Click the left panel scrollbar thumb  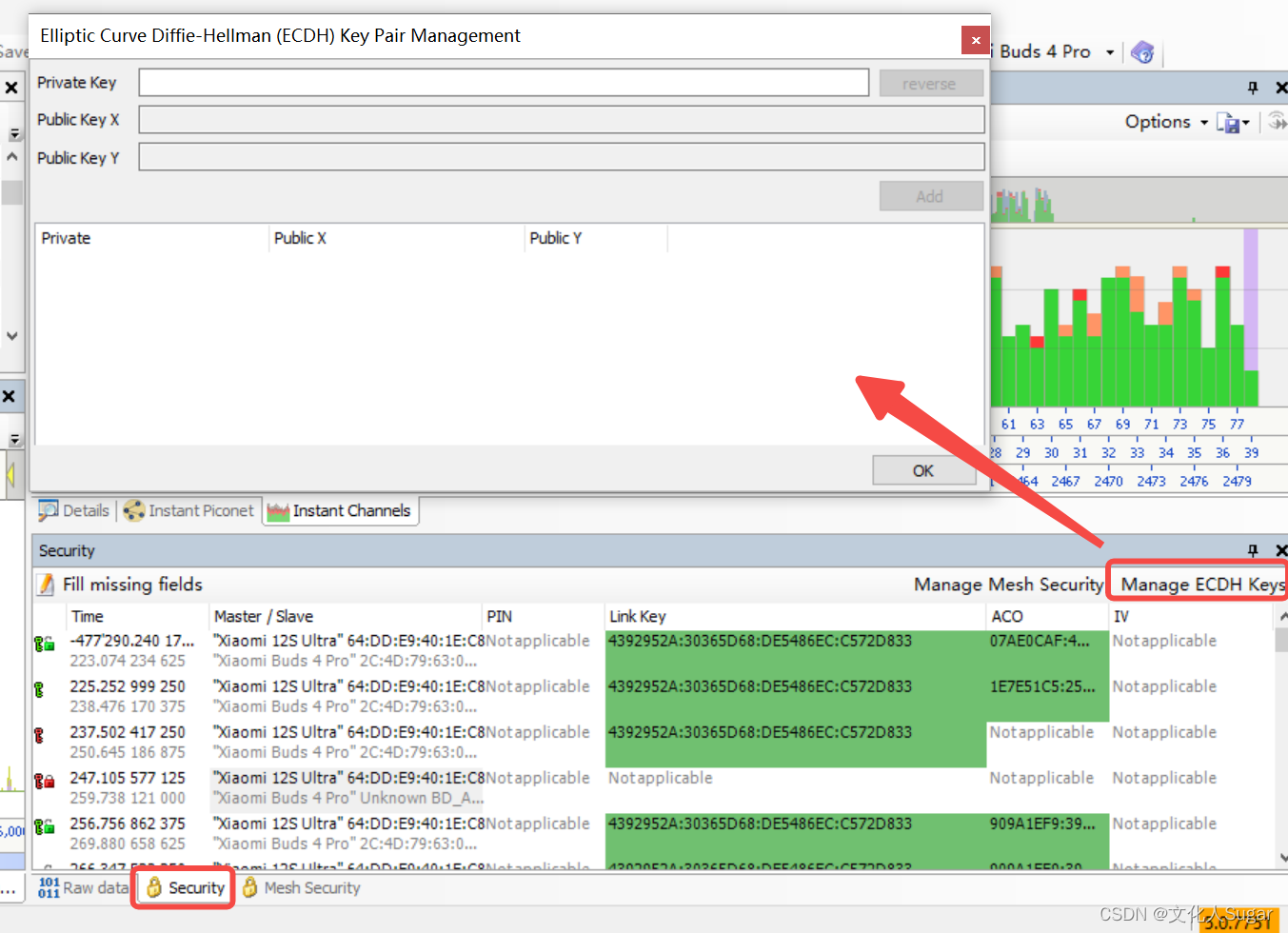12,192
